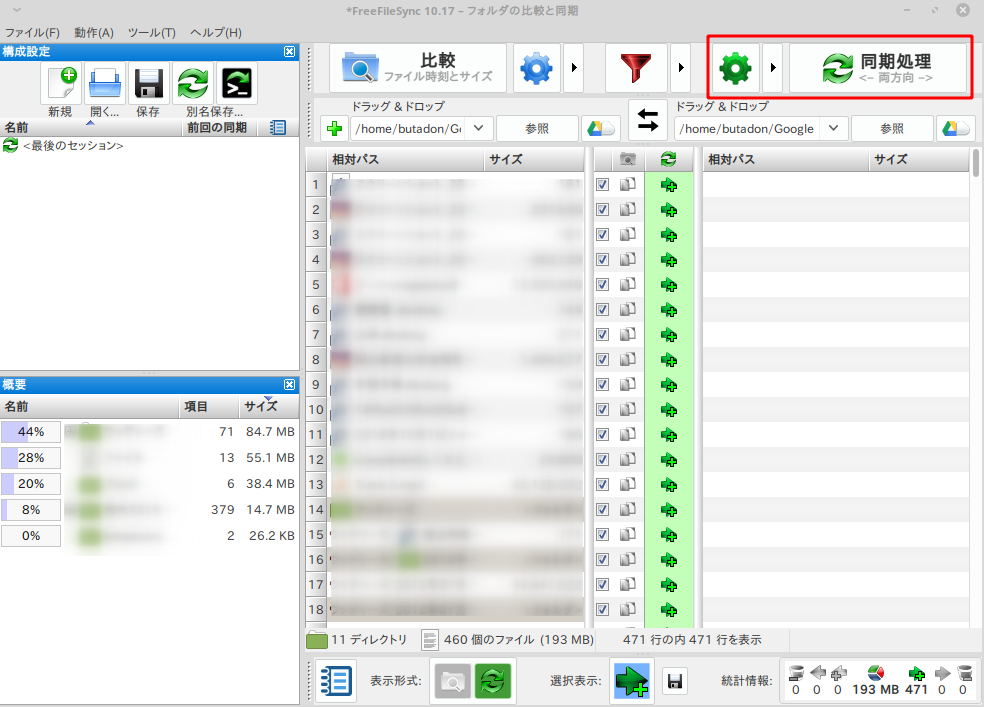Open 動作(A) menu
Screen dimensions: 984x707
click(x=94, y=33)
